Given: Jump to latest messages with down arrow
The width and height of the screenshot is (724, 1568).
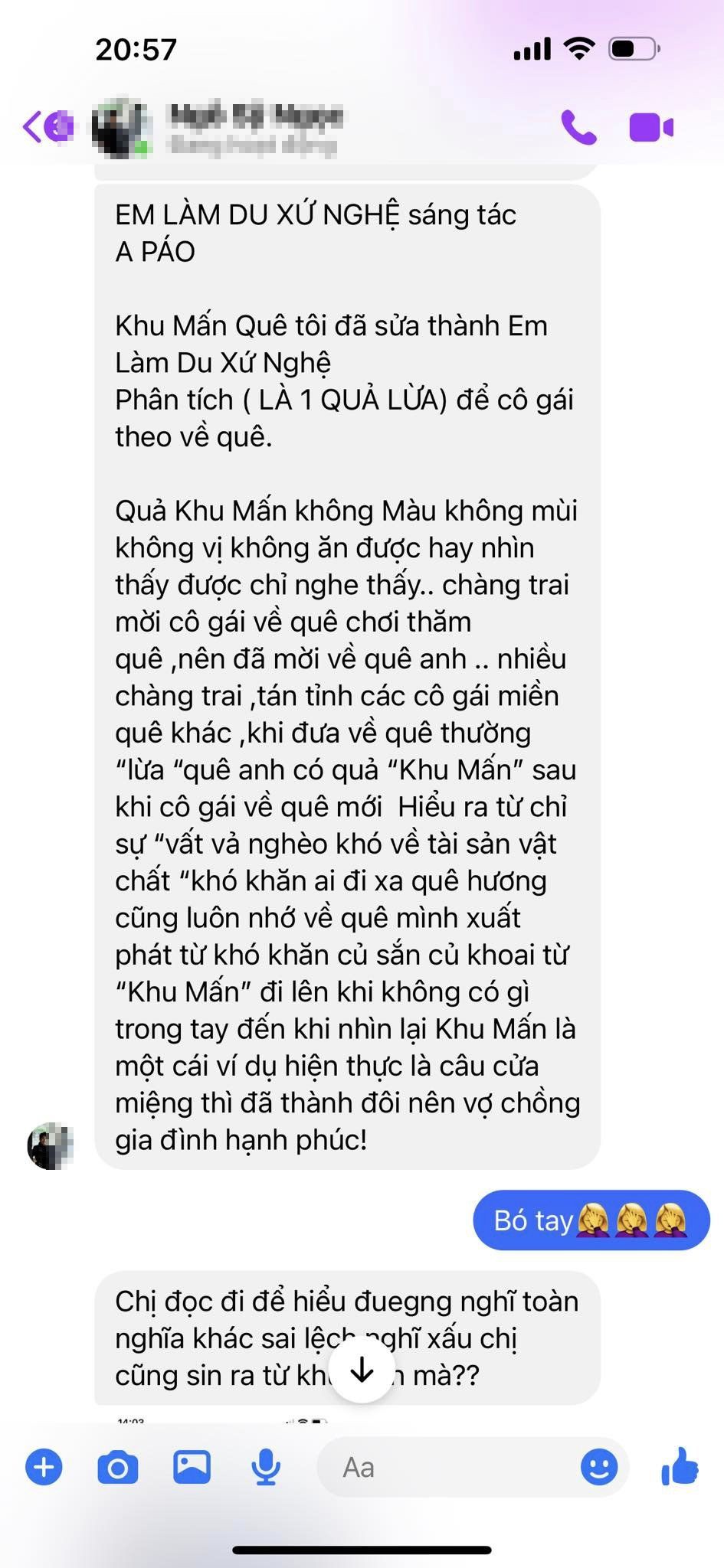Looking at the screenshot, I should click(x=362, y=1370).
